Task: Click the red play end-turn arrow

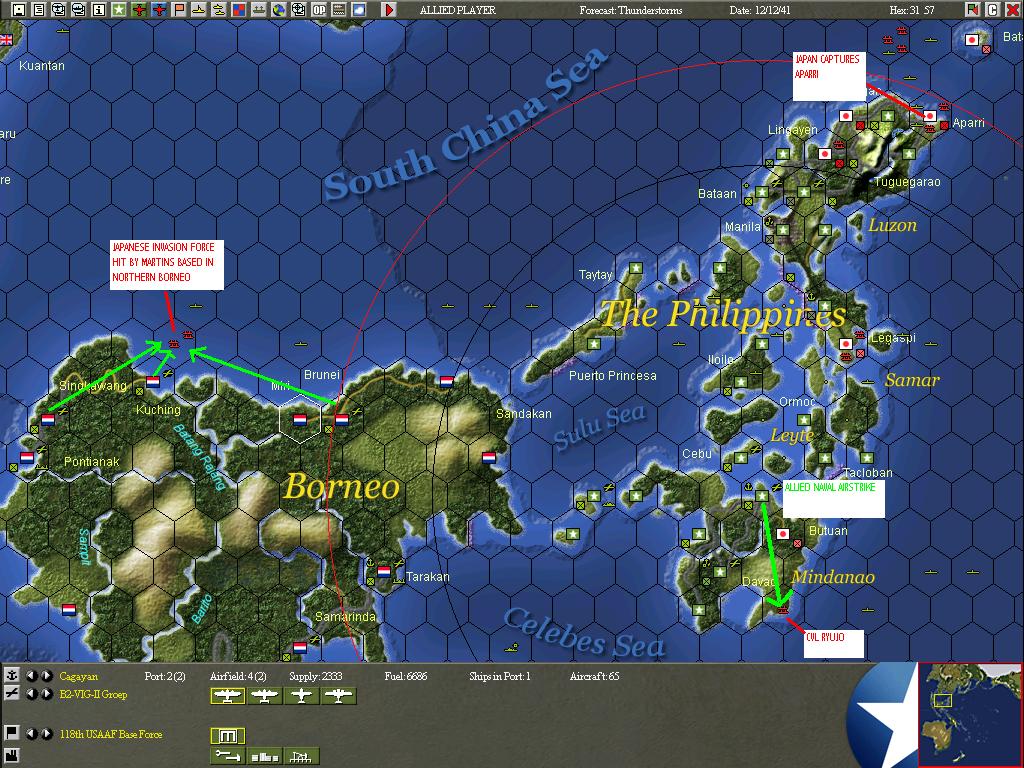Action: (389, 10)
